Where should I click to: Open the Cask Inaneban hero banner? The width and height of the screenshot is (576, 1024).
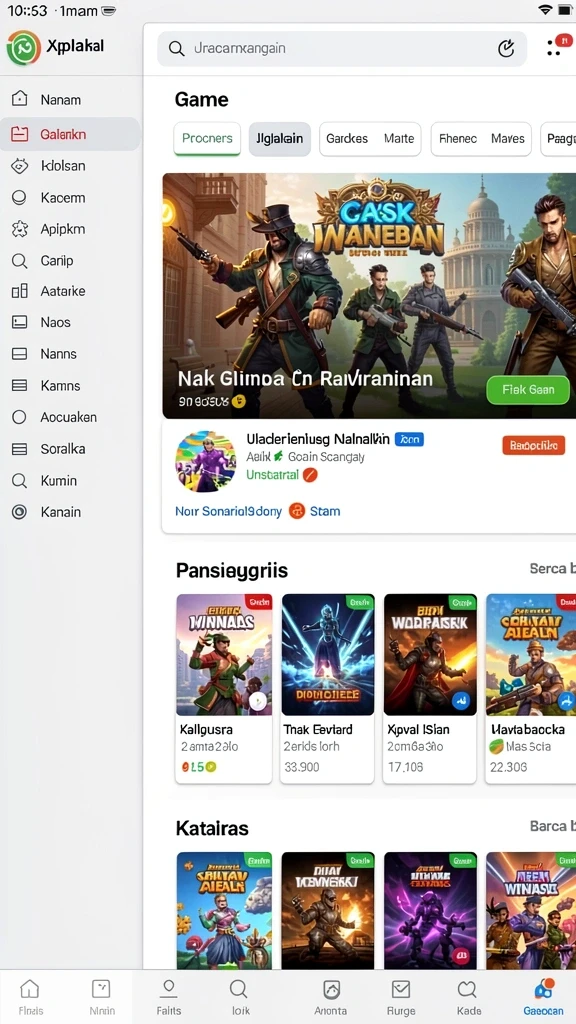point(369,295)
